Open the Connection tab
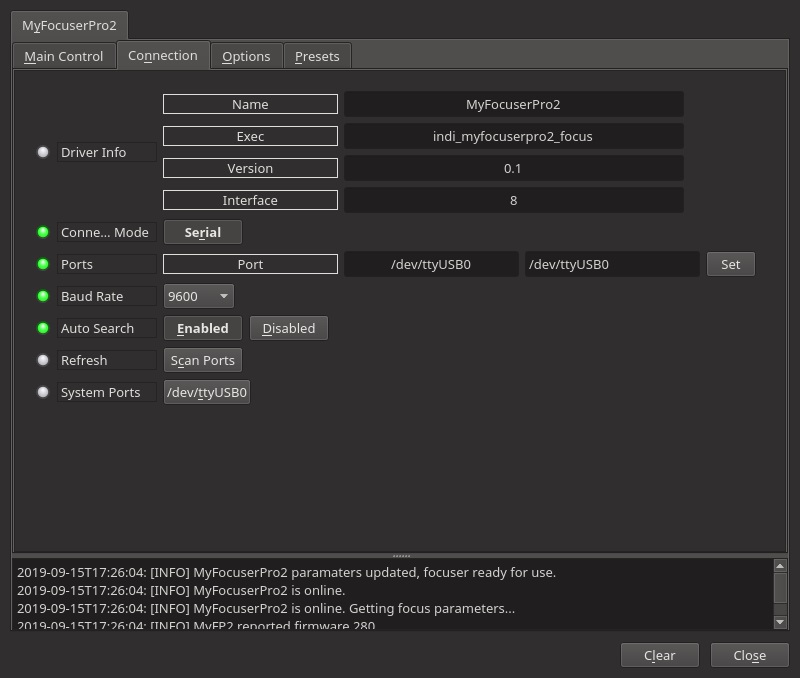 pos(163,55)
